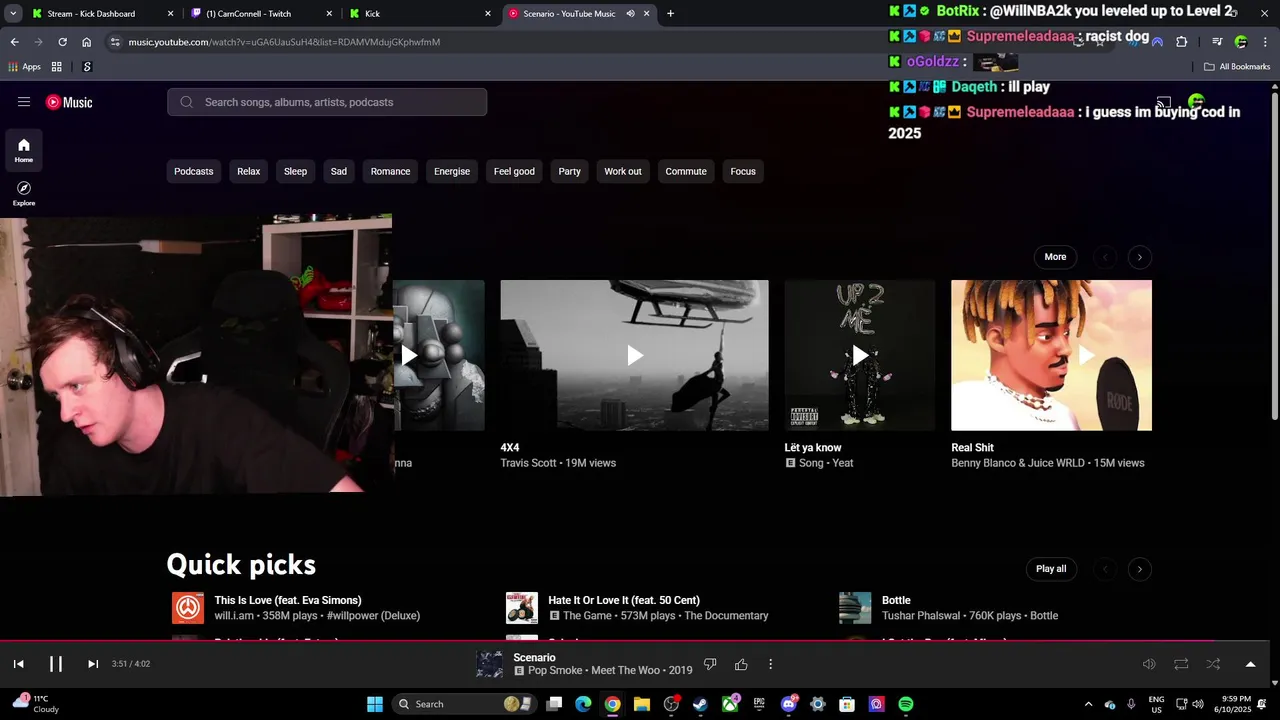Show hidden system tray icons
The width and height of the screenshot is (1280, 720).
(1089, 704)
